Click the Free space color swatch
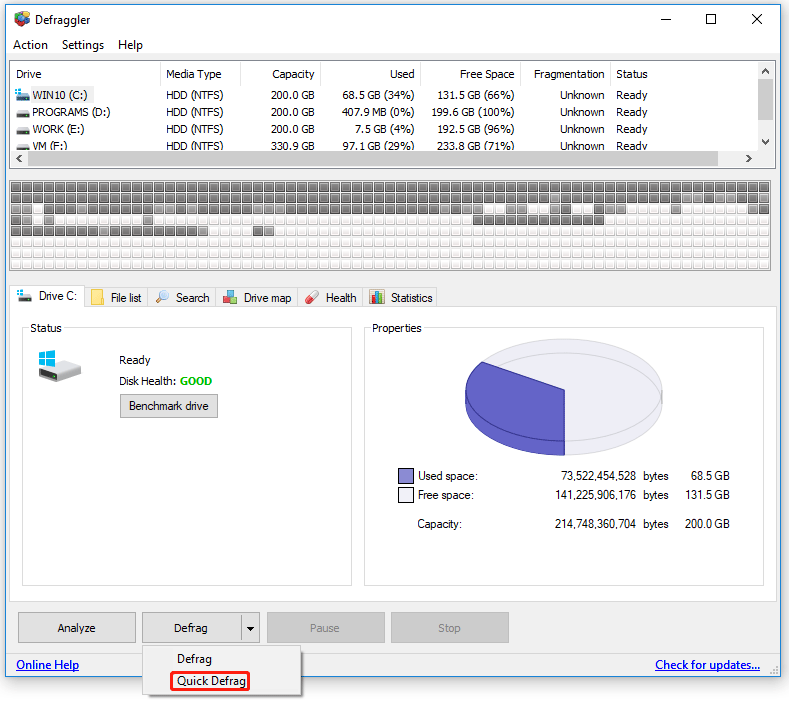This screenshot has height=701, width=789. coord(406,495)
